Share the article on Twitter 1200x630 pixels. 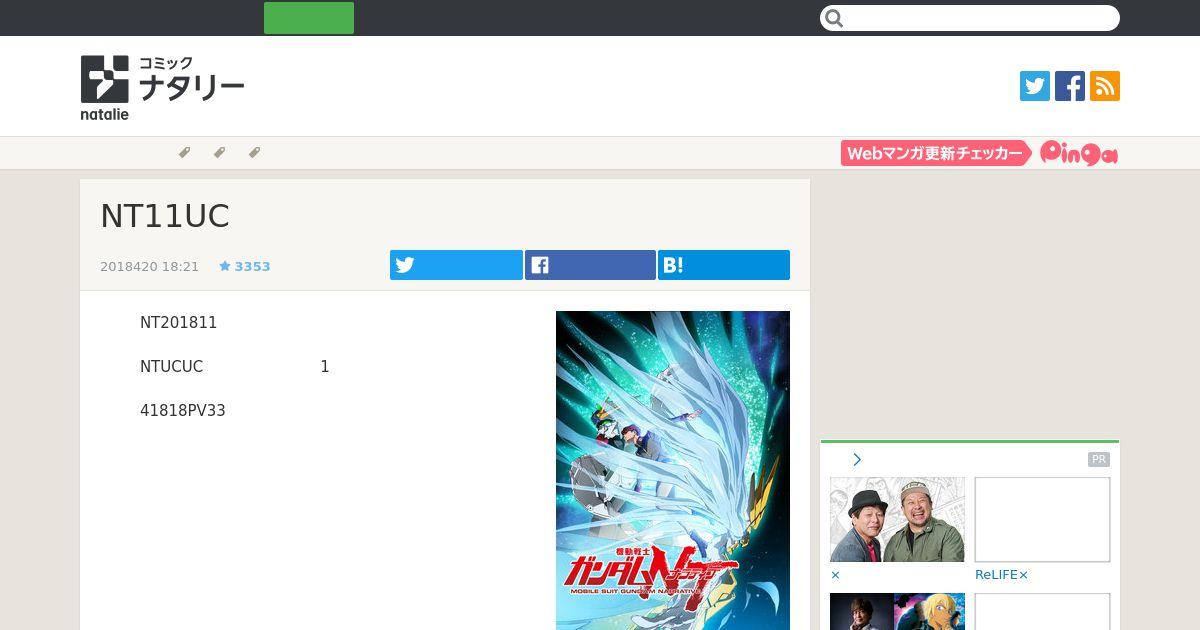(456, 265)
